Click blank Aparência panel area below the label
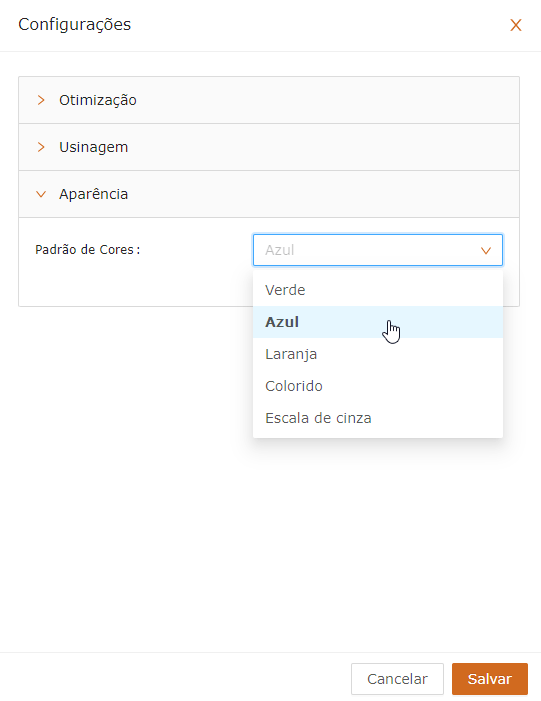Viewport: 541px width, 701px height. point(134,284)
